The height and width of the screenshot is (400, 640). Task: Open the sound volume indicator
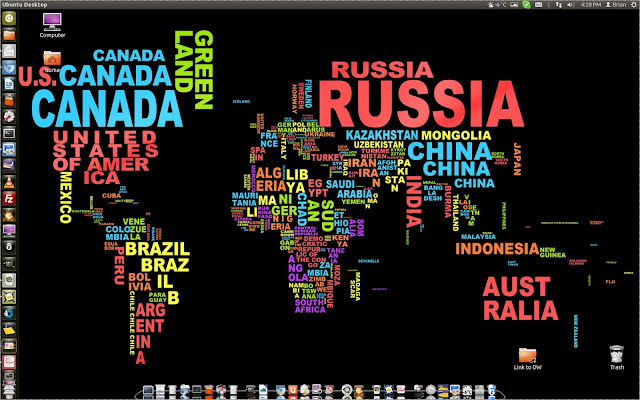point(570,4)
